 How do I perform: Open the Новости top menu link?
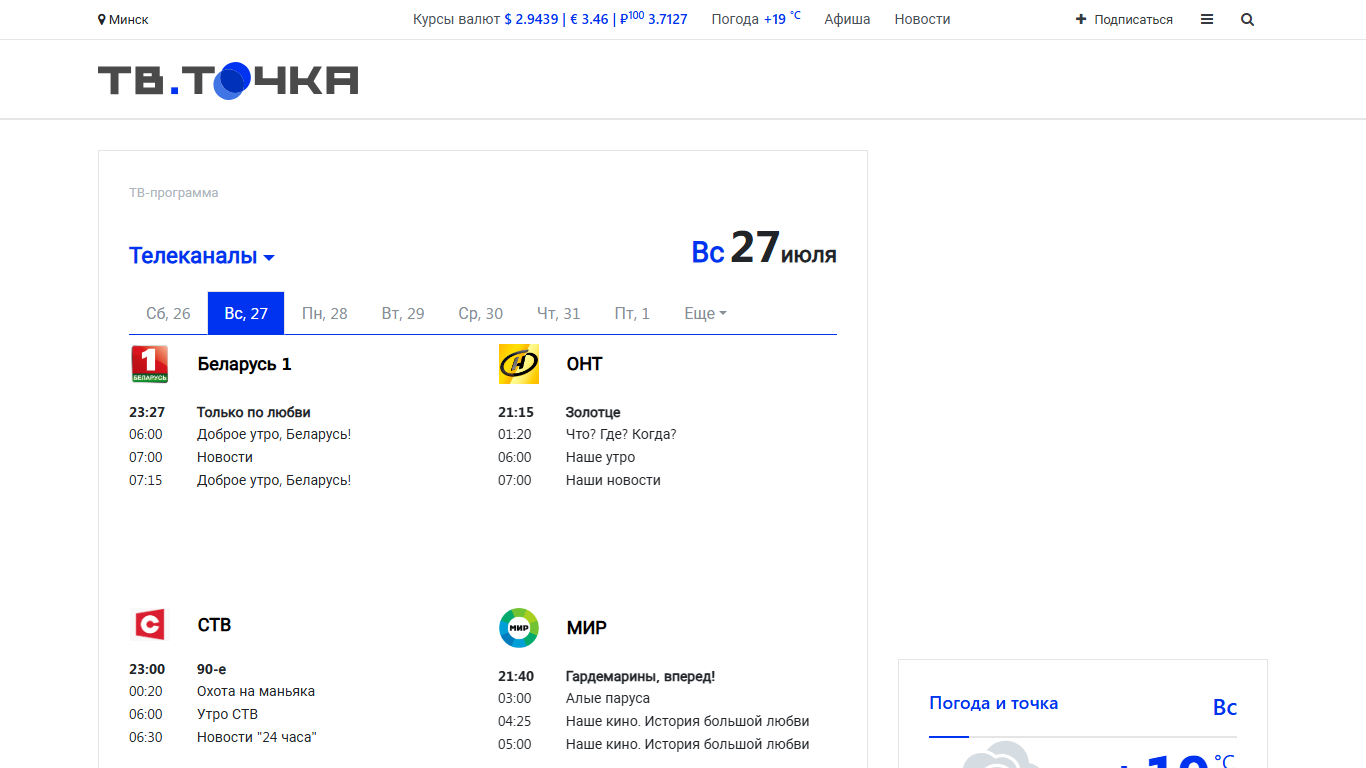coord(922,20)
